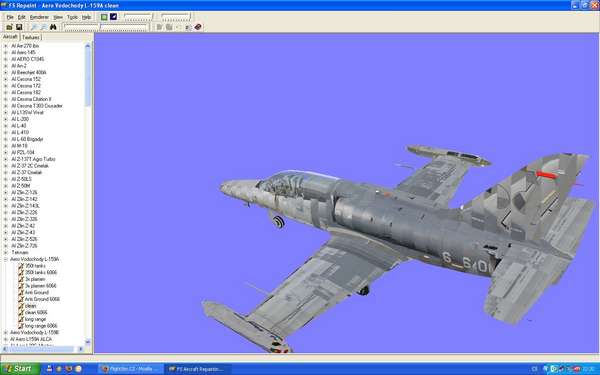Open the File menu
This screenshot has width=600, height=375.
click(10, 17)
